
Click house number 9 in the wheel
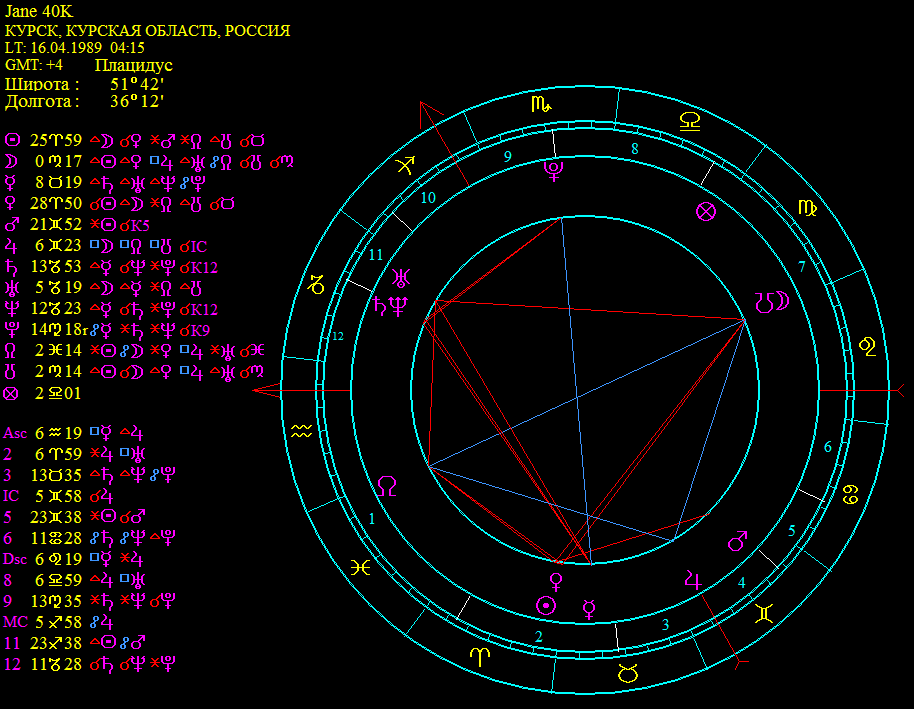(508, 156)
